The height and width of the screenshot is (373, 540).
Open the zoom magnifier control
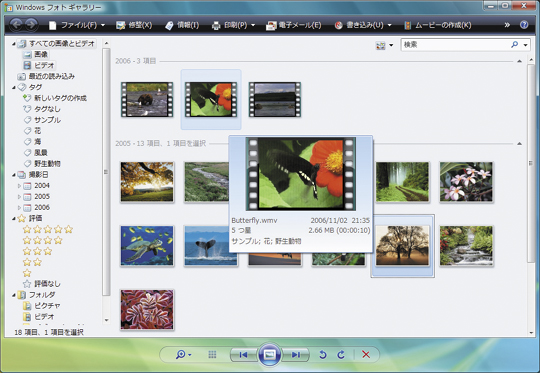183,354
